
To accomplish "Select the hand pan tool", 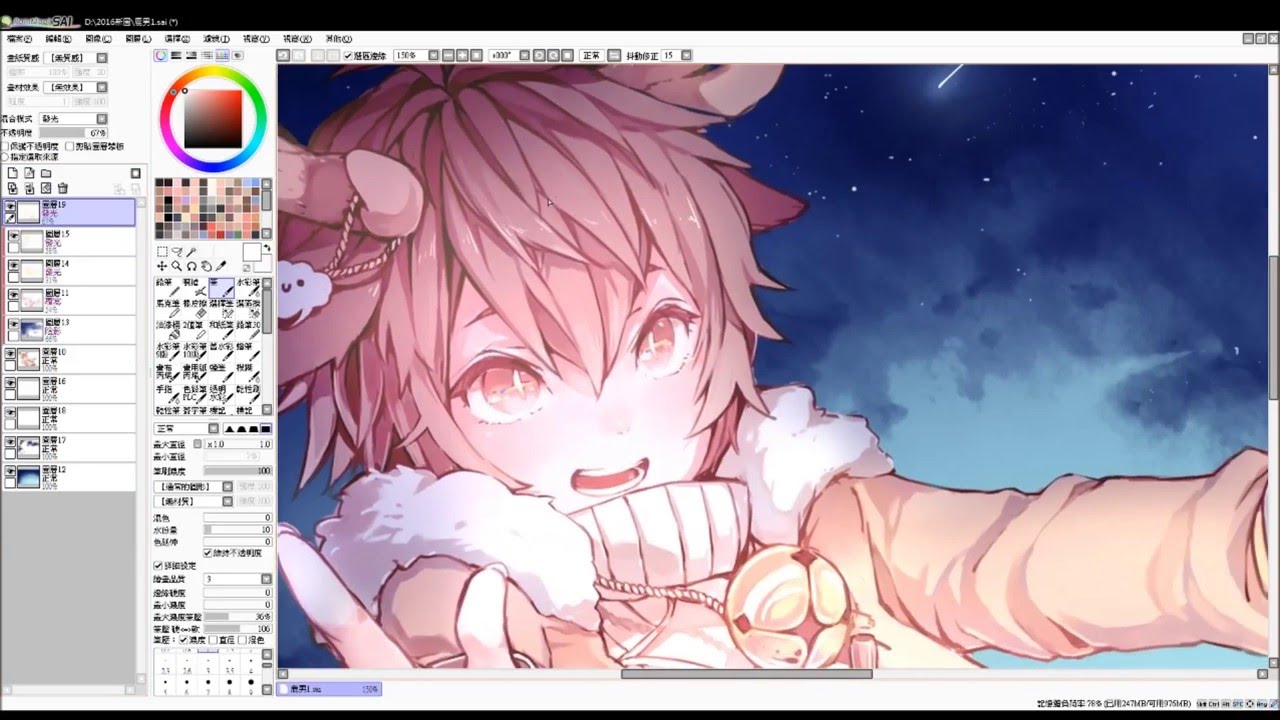I will pyautogui.click(x=207, y=266).
